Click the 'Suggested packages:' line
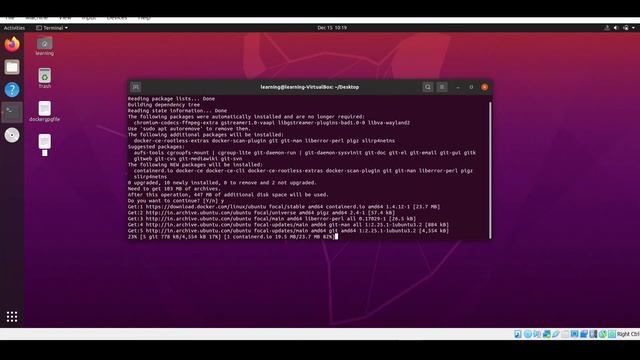640x360 pixels. pos(156,147)
